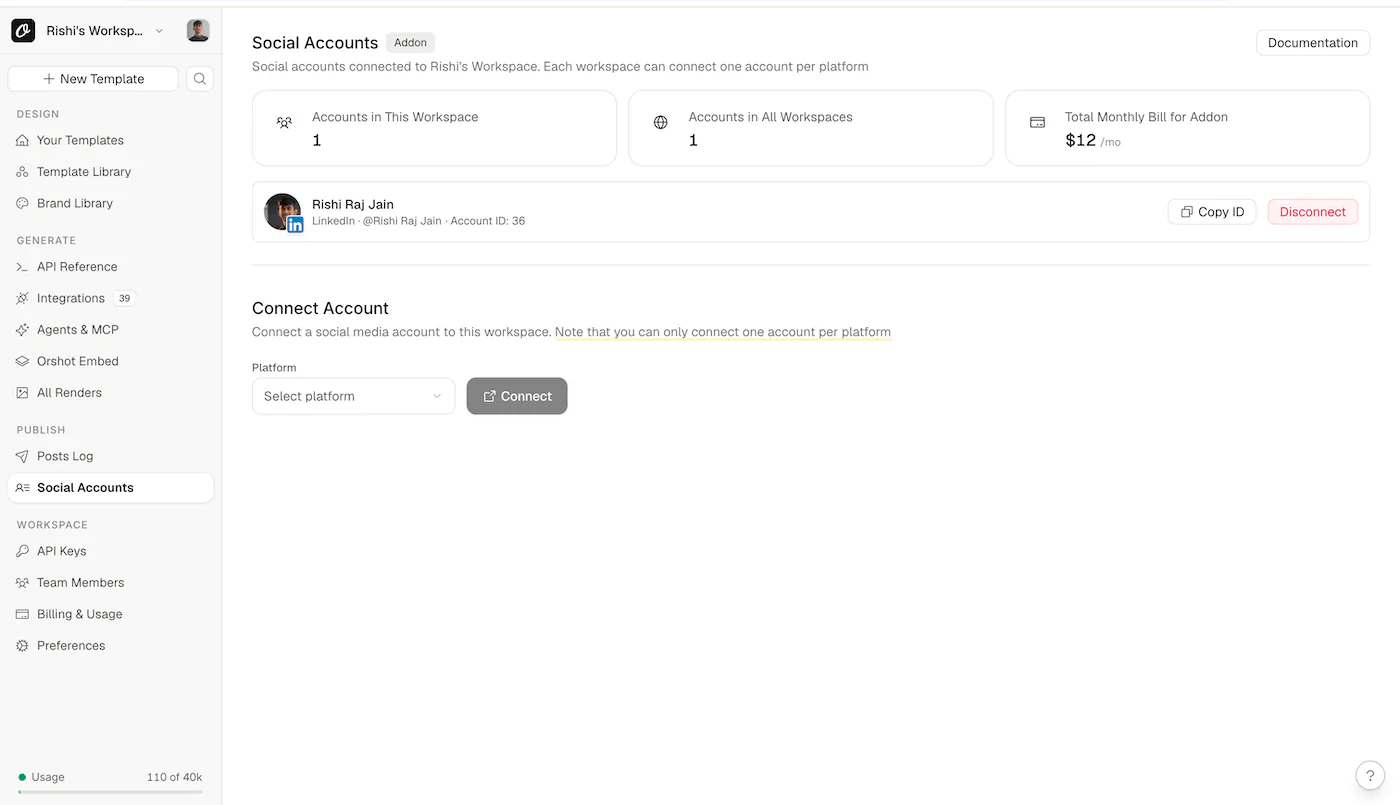1400x805 pixels.
Task: Open the user profile avatar in the sidebar
Action: (x=198, y=31)
